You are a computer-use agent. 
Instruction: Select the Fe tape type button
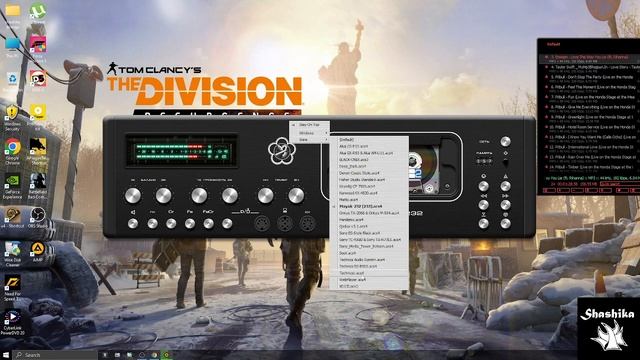190,223
